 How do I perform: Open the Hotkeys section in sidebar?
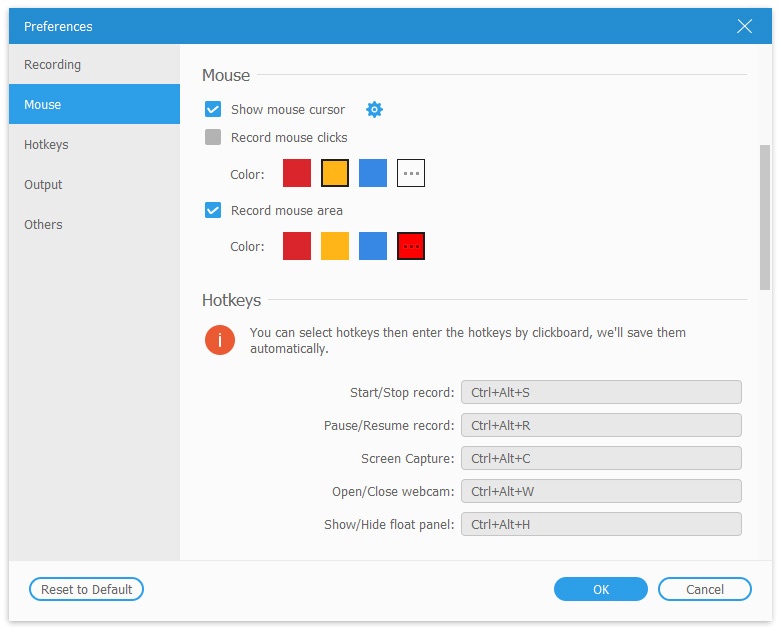47,145
